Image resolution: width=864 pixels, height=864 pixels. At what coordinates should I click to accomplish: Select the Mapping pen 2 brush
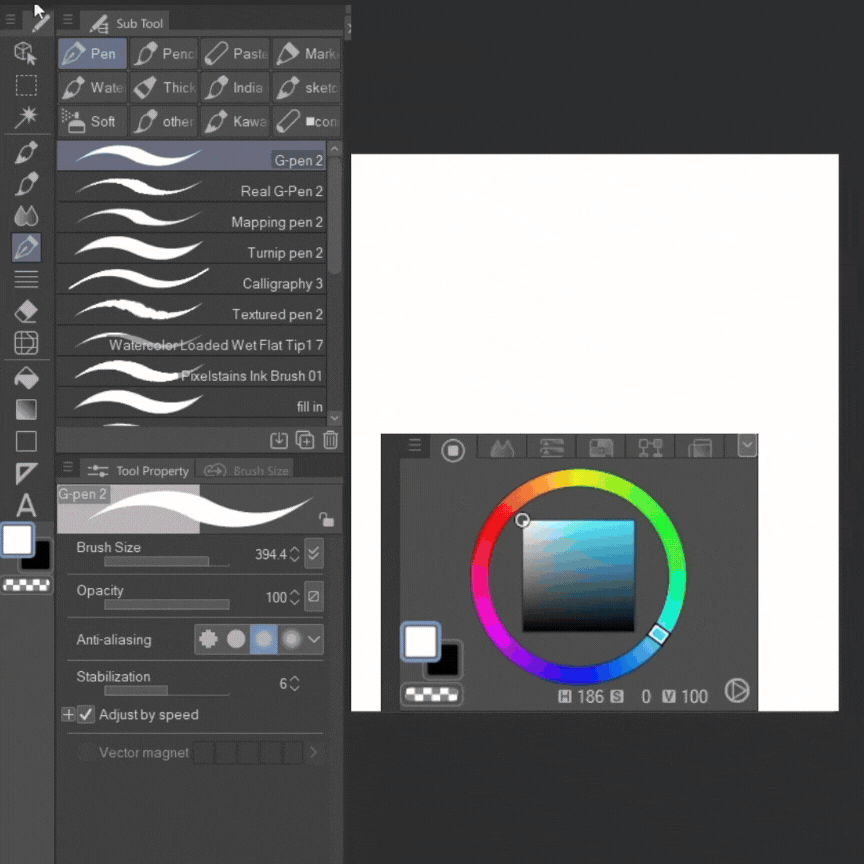(x=192, y=218)
